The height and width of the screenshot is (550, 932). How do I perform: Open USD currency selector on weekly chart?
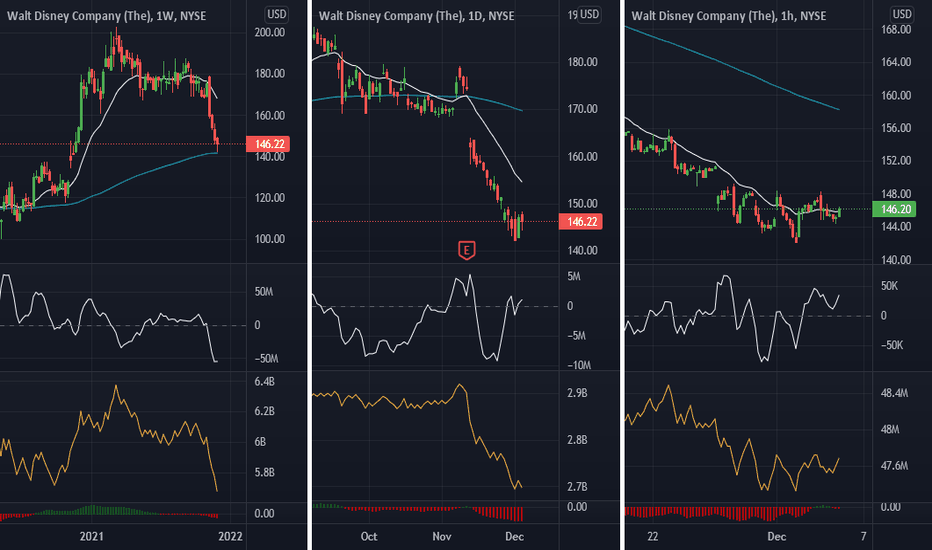[x=276, y=14]
